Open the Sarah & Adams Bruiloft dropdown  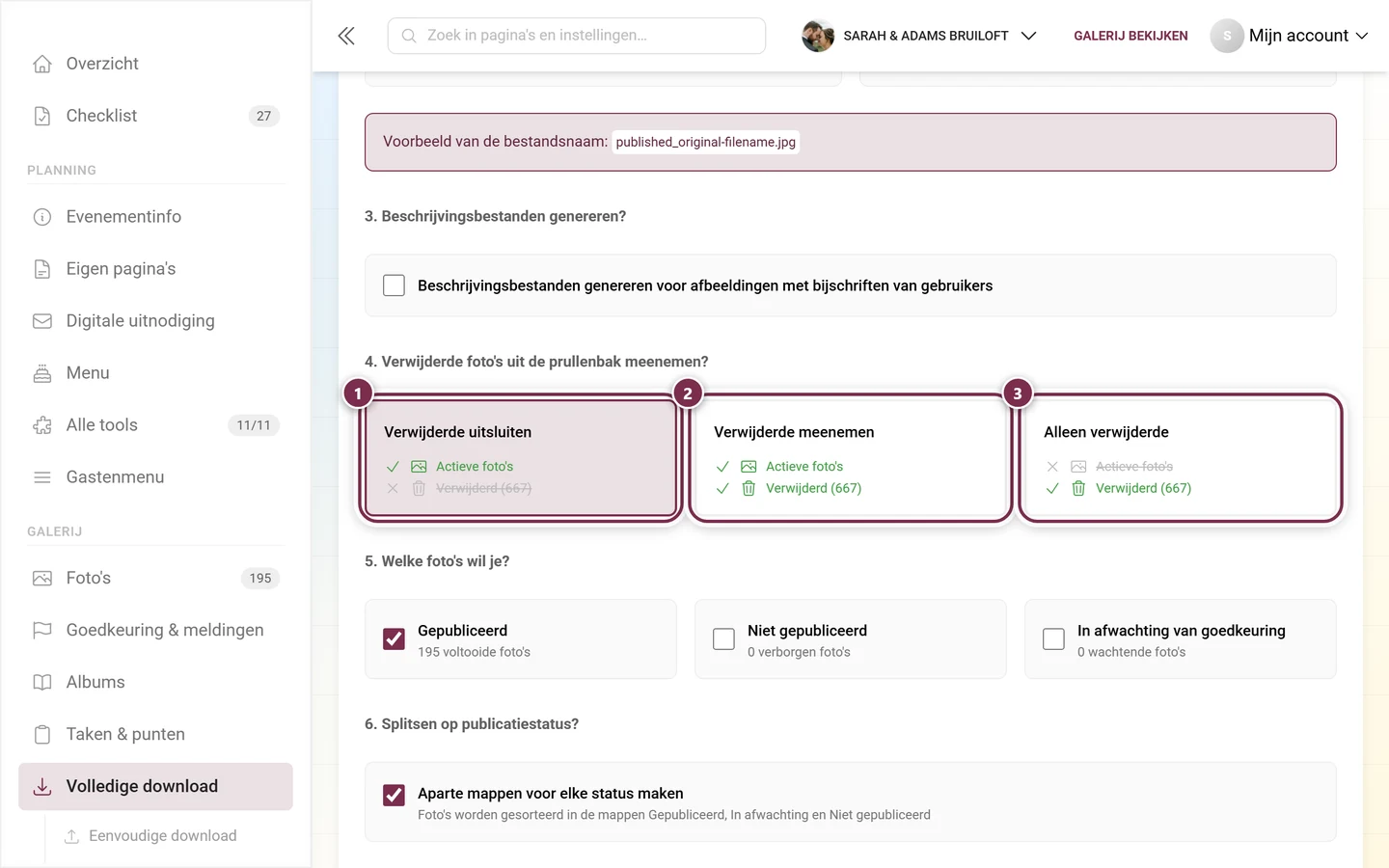(919, 36)
